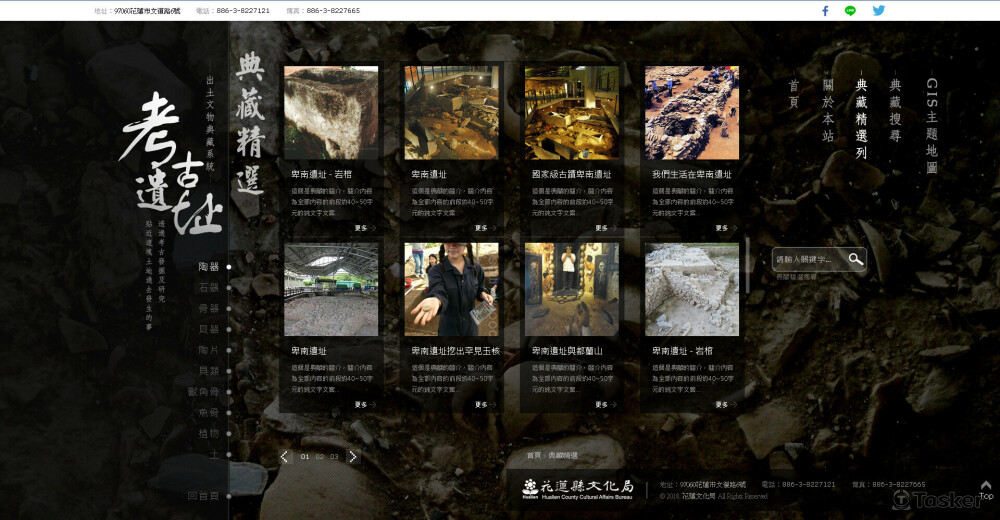This screenshot has width=1000, height=520.
Task: Click the Hualien Cultural Affairs Bureau logo
Action: 578,488
